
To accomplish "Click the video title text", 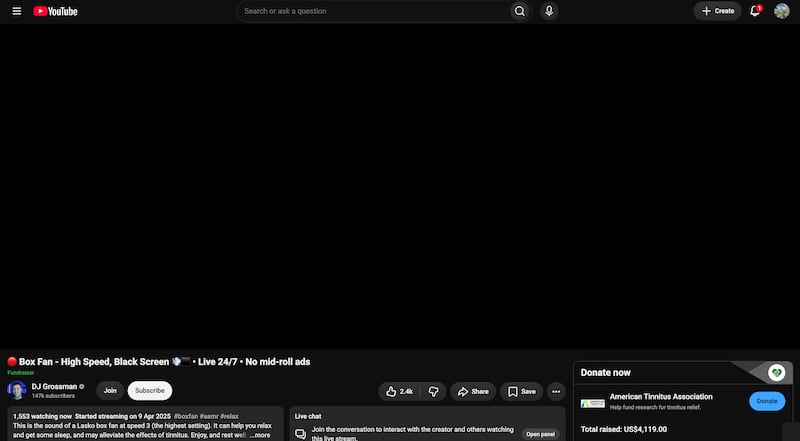I will pyautogui.click(x=159, y=362).
